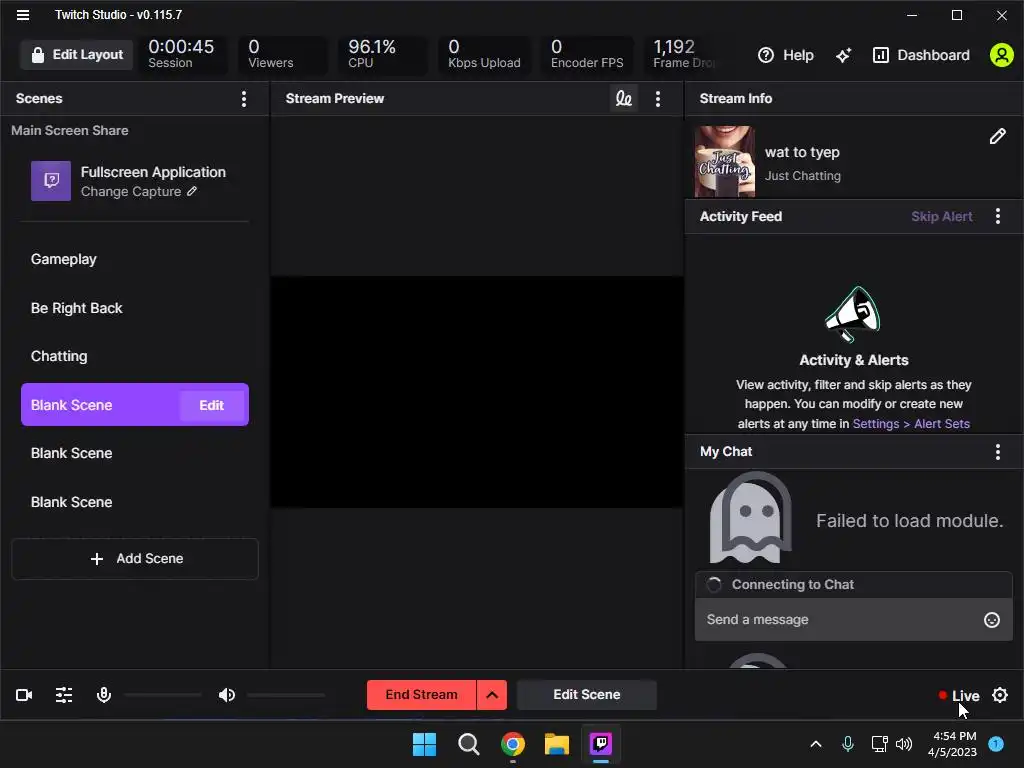Adjust the microphone volume slider

163,695
